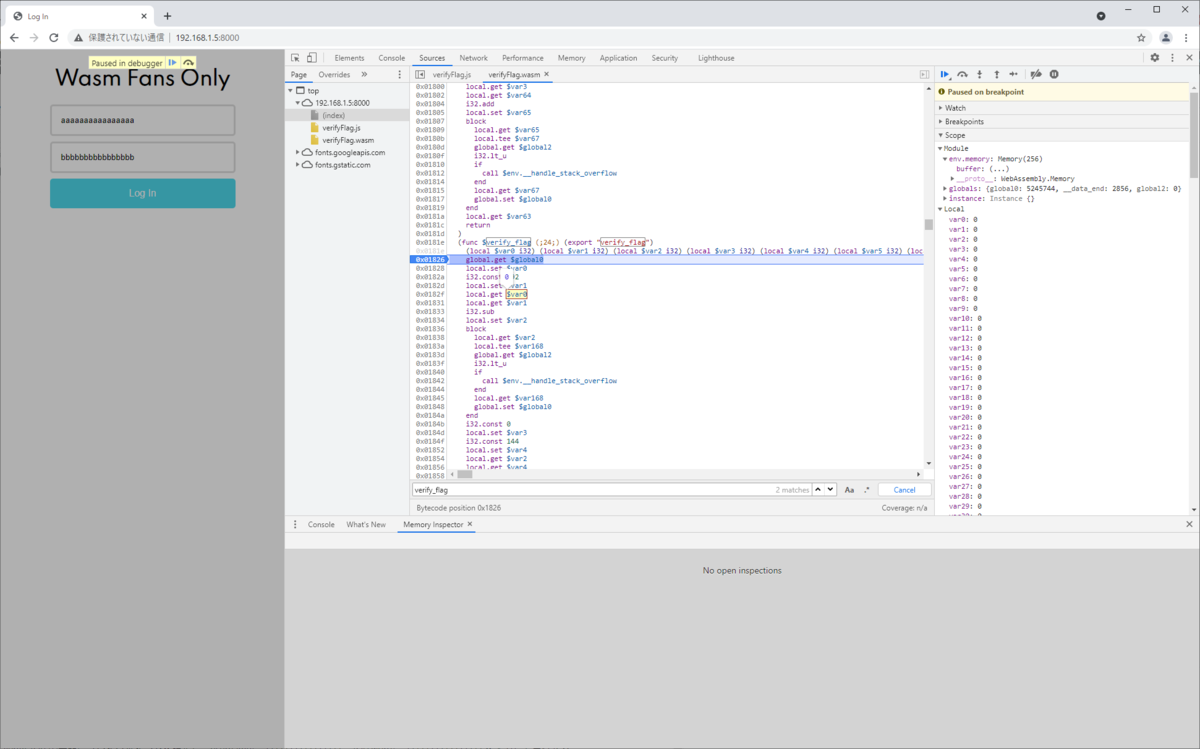Viewport: 1200px width, 749px height.
Task: Close the DevTools panel
Action: point(1189,58)
